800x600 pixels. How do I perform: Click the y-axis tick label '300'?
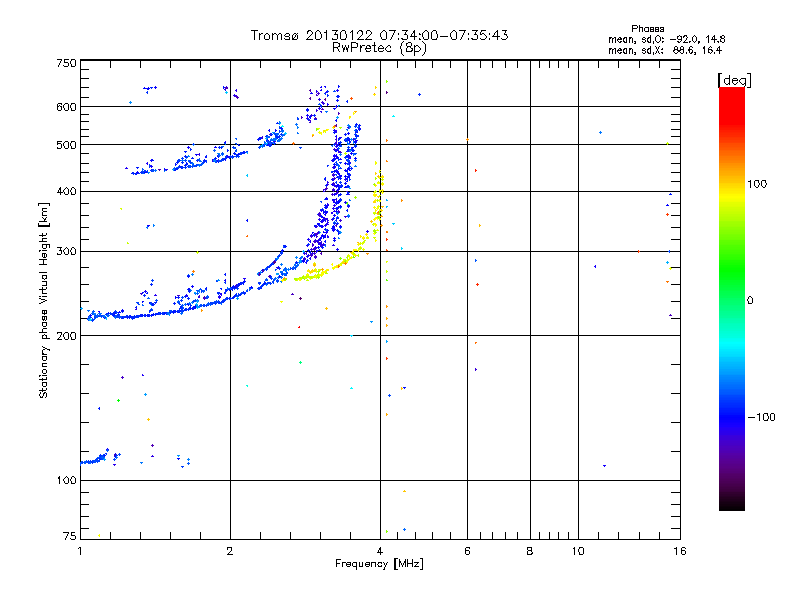coord(66,251)
